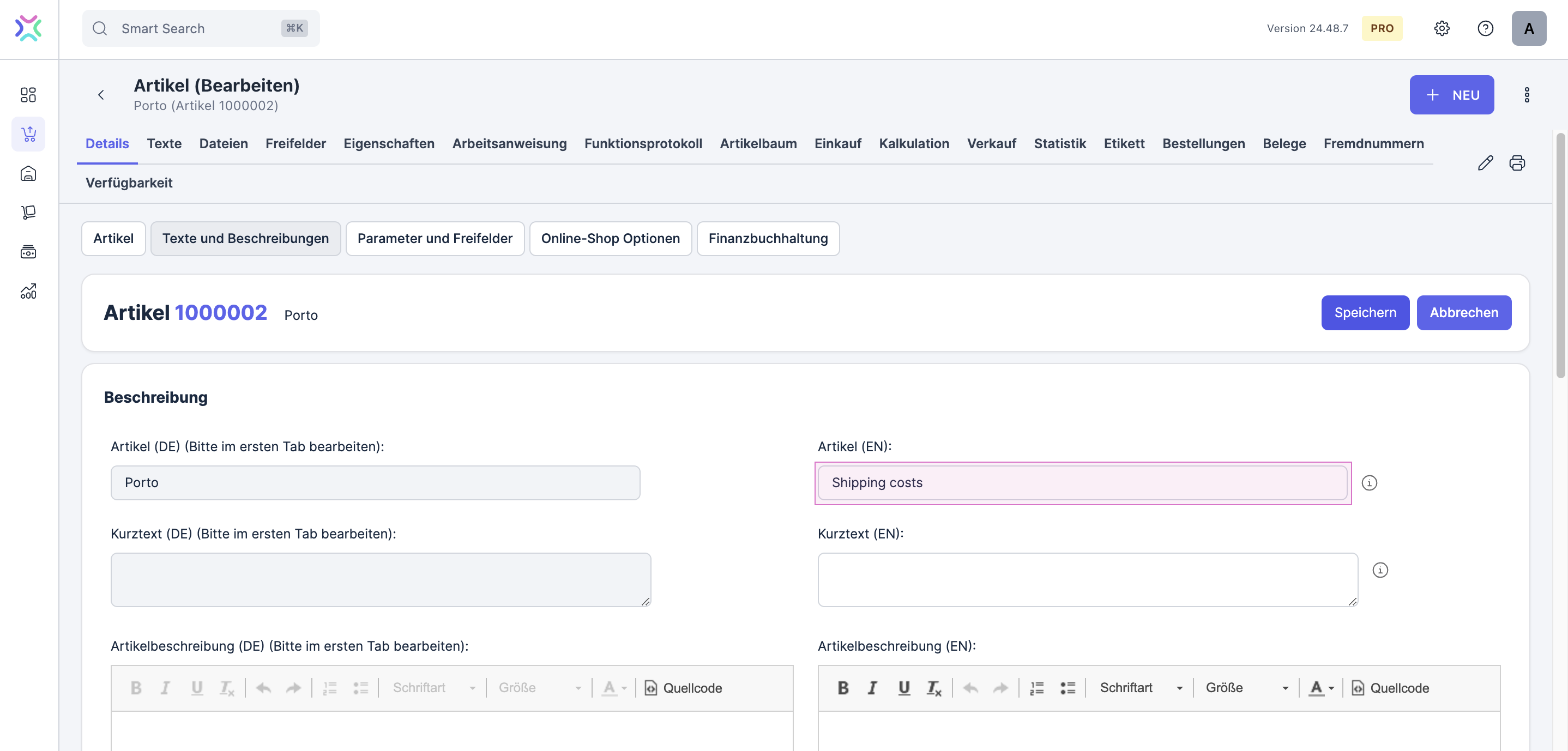Toggle bold in Artikelbeschreibung (EN) editor
Image resolution: width=1568 pixels, height=751 pixels.
coord(843,688)
